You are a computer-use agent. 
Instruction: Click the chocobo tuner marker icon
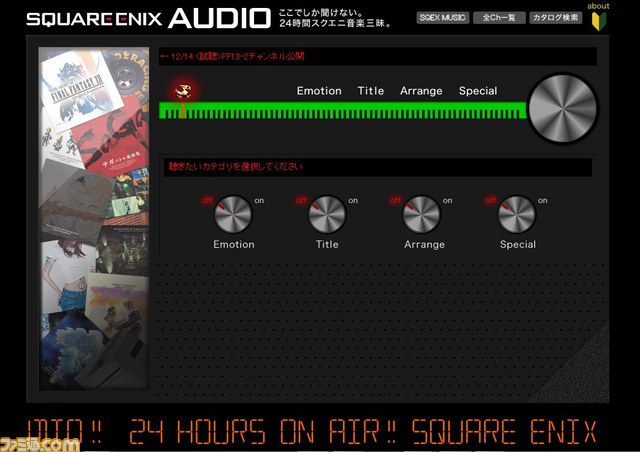click(x=183, y=91)
